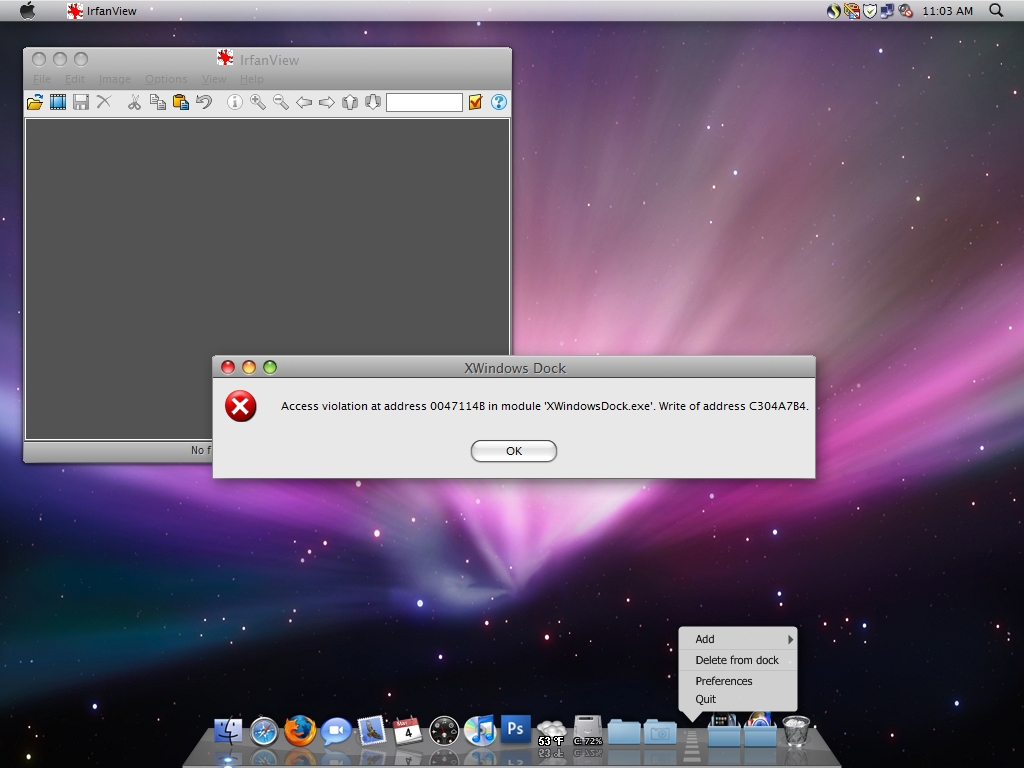Click OK in the XWindows Dock error dialog
Screen dimensions: 1024x768
pyautogui.click(x=514, y=451)
